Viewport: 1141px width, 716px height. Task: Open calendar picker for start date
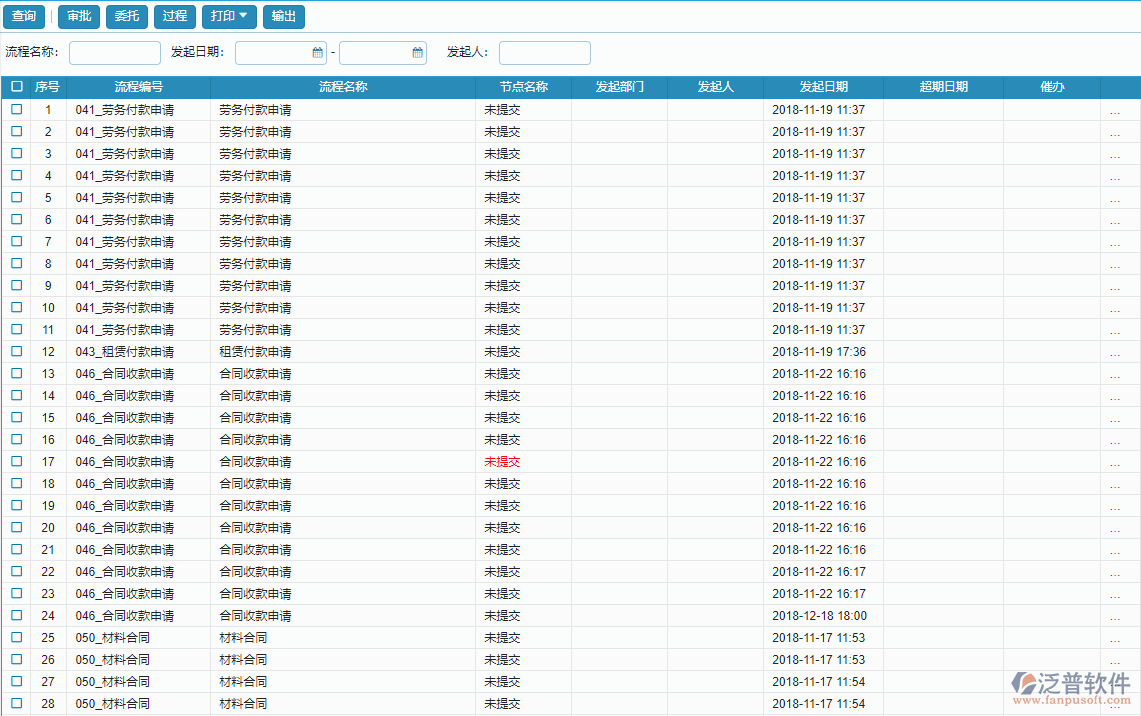[317, 53]
